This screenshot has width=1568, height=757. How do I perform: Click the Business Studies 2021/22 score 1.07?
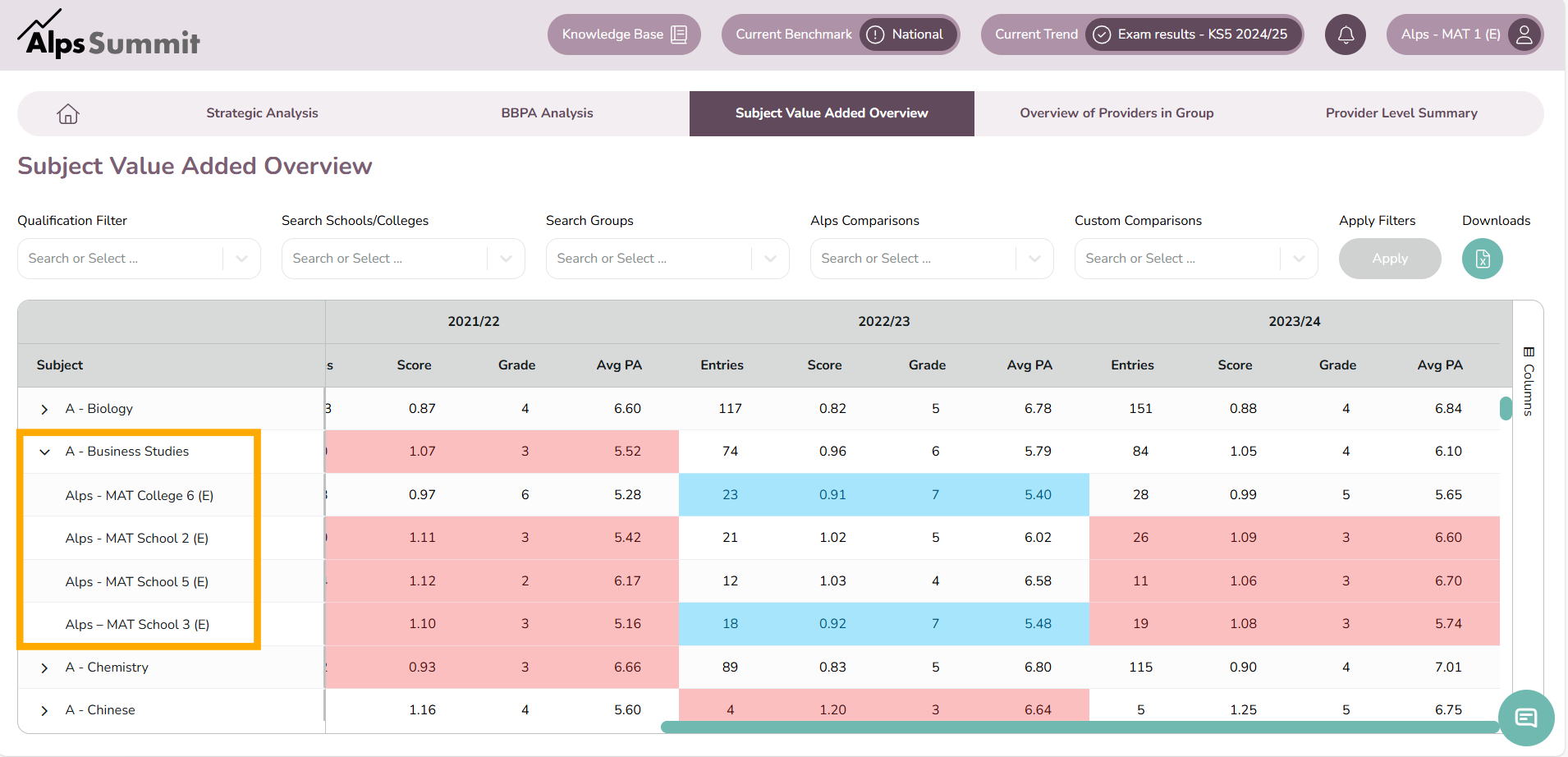pyautogui.click(x=422, y=452)
